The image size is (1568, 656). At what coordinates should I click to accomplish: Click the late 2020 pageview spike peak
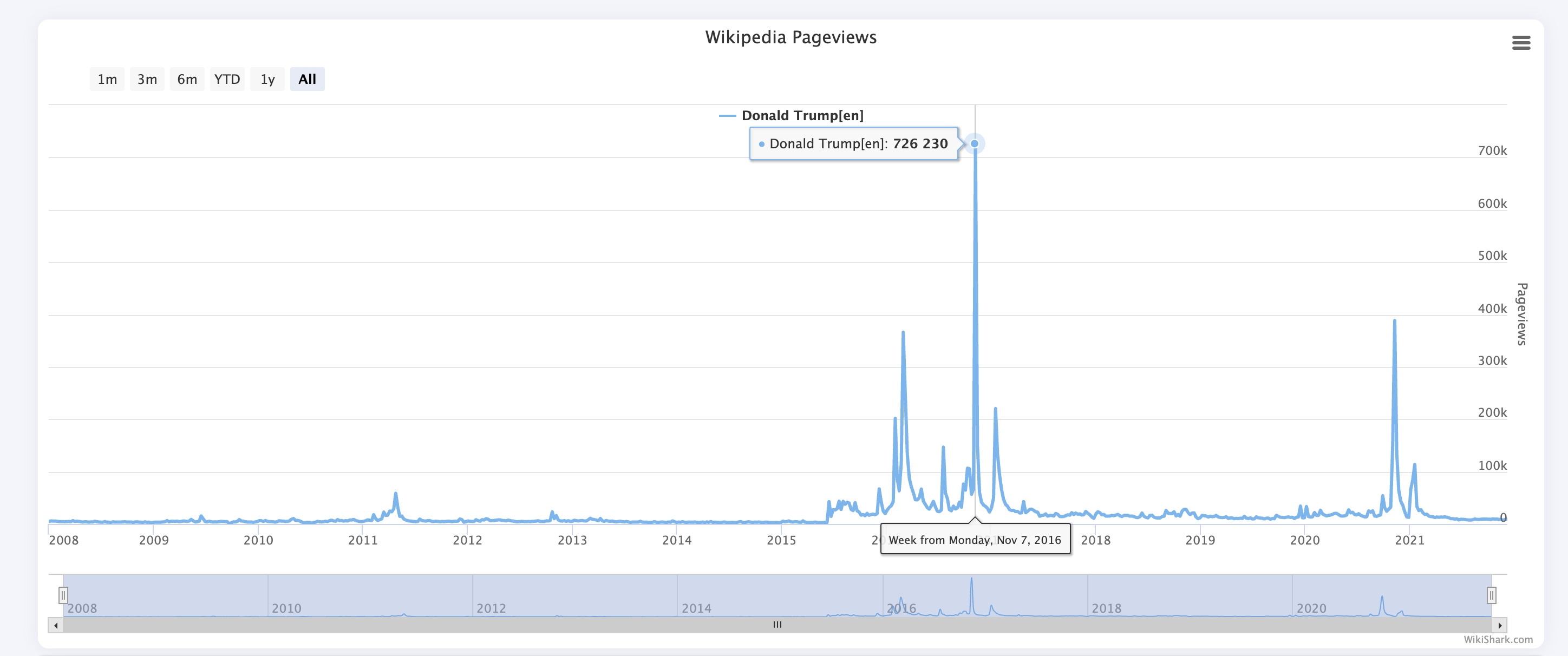click(1395, 321)
